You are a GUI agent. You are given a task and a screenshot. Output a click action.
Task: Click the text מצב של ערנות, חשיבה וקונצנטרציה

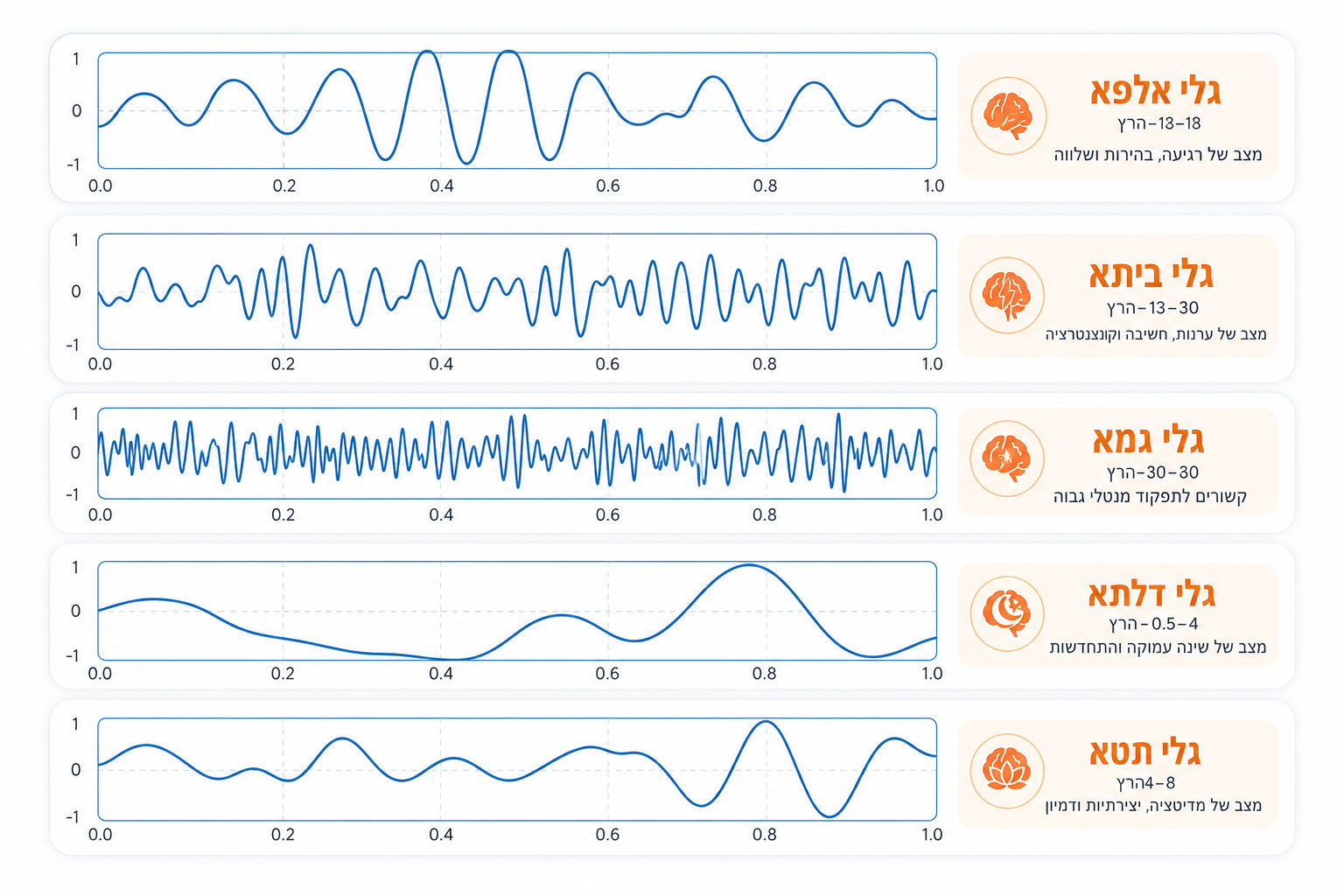tap(1156, 334)
